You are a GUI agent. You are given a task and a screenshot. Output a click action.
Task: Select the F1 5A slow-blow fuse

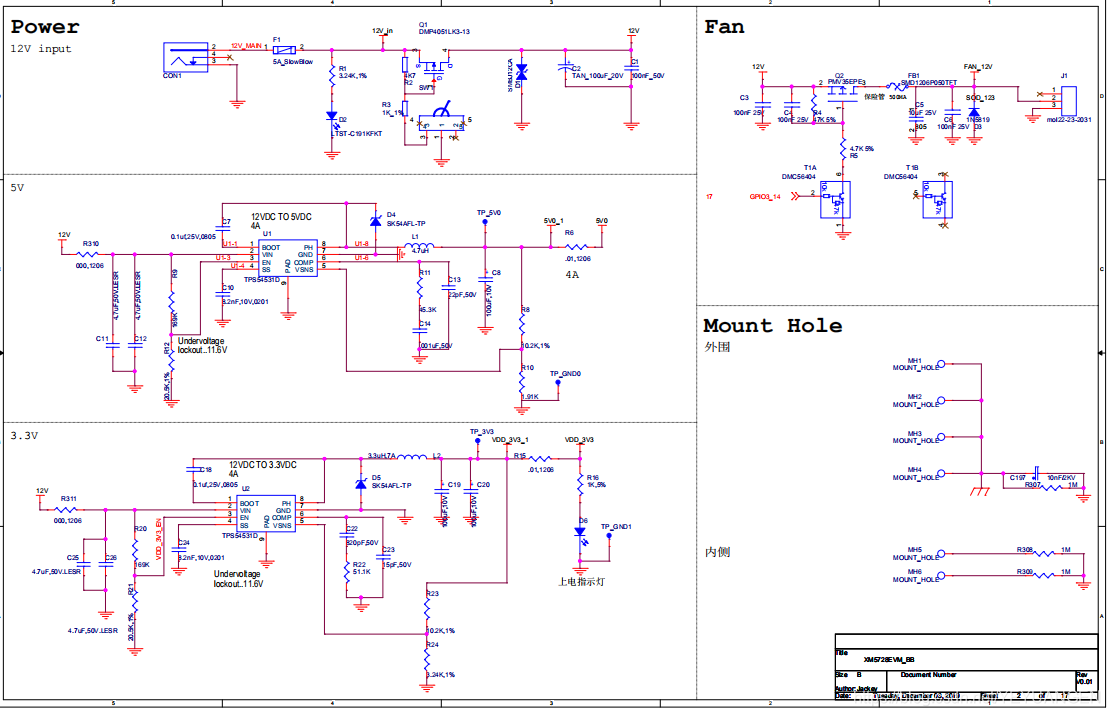point(285,48)
